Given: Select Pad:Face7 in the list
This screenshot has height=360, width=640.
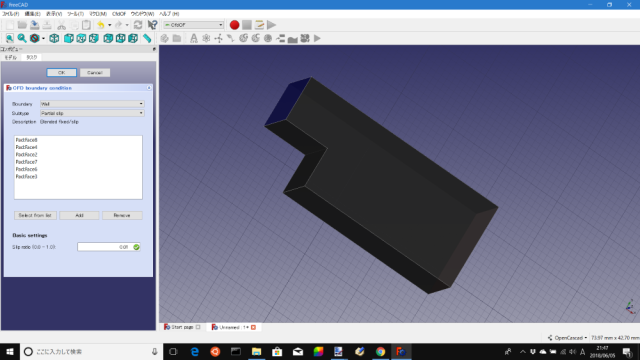Looking at the screenshot, I should tap(27, 162).
